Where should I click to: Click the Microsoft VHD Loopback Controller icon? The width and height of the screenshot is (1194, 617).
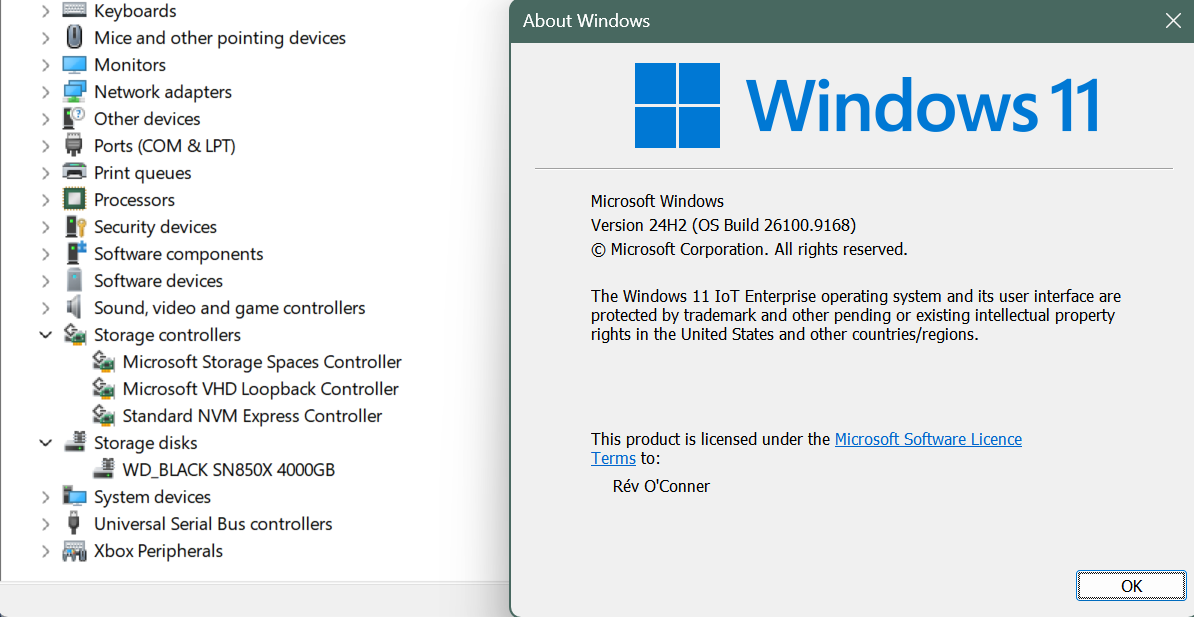(x=103, y=389)
